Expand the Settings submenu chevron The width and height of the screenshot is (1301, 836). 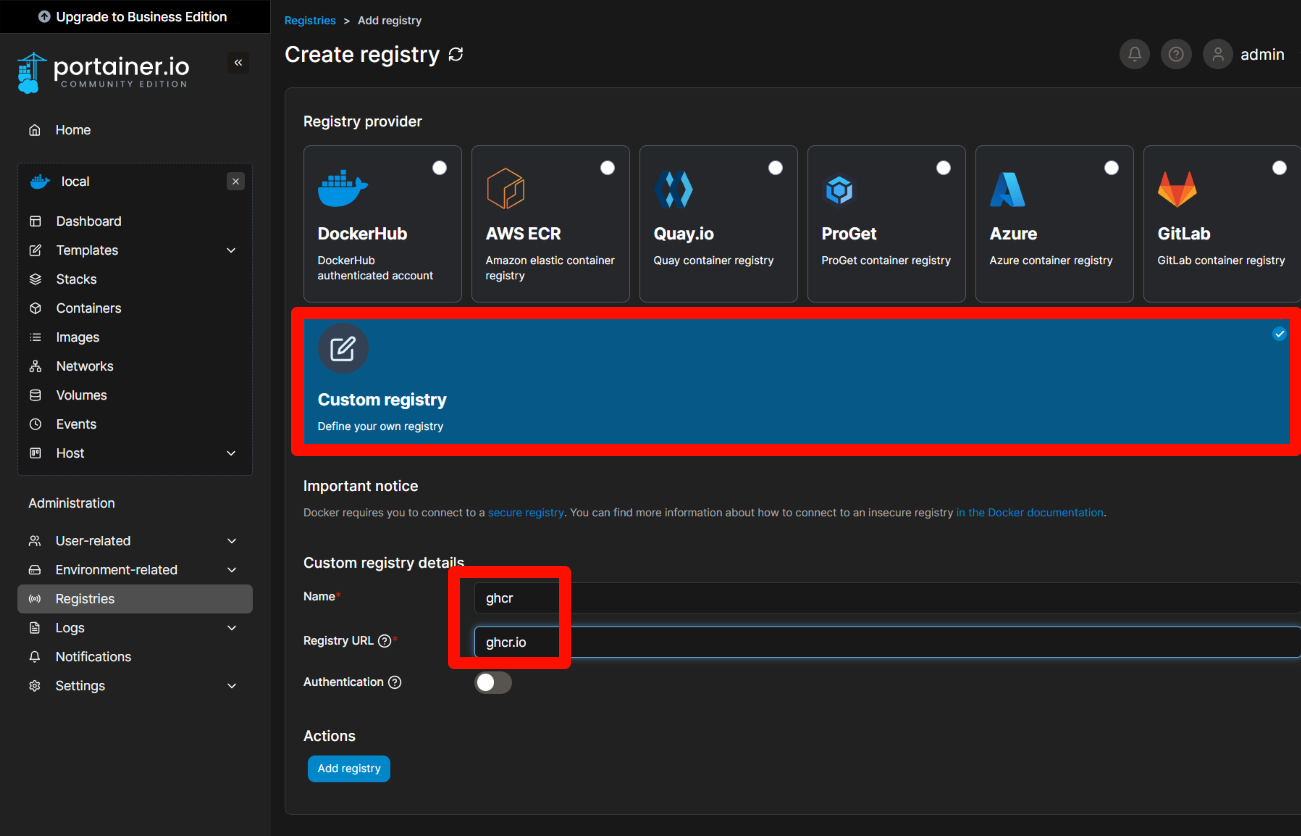pyautogui.click(x=231, y=686)
